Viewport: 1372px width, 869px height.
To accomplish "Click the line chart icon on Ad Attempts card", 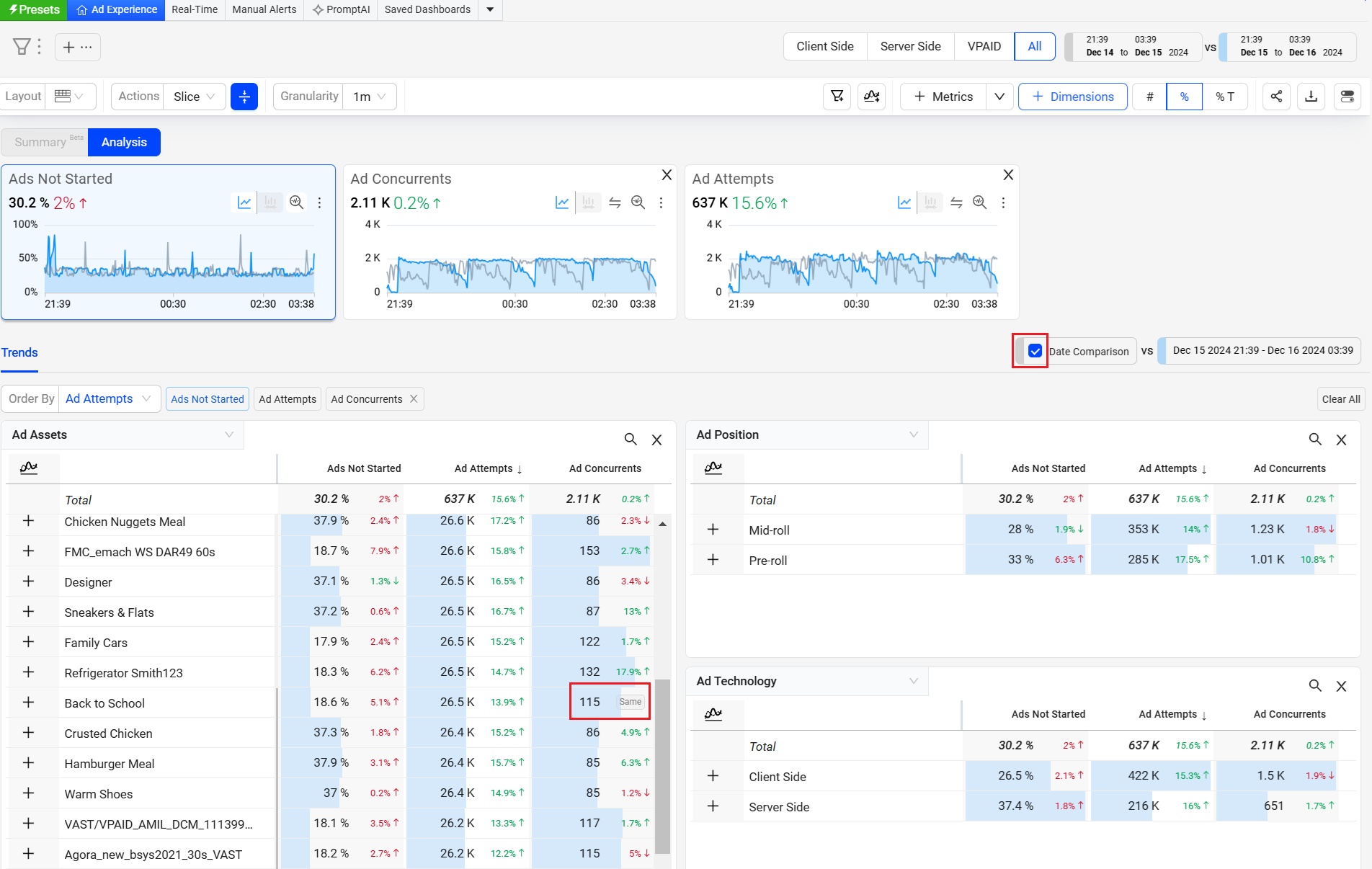I will click(904, 202).
